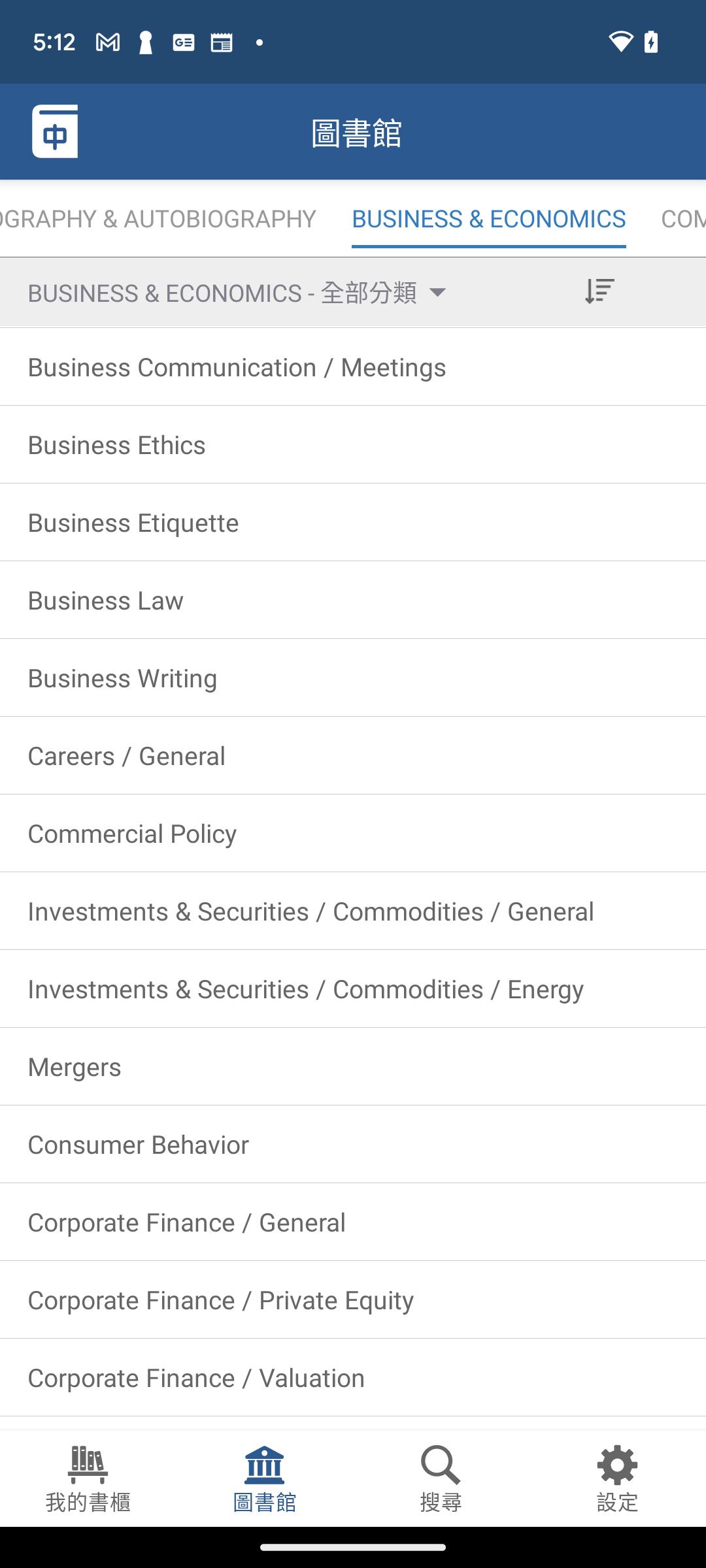Choose the Mergers category
This screenshot has height=1568, width=706.
tap(353, 1067)
